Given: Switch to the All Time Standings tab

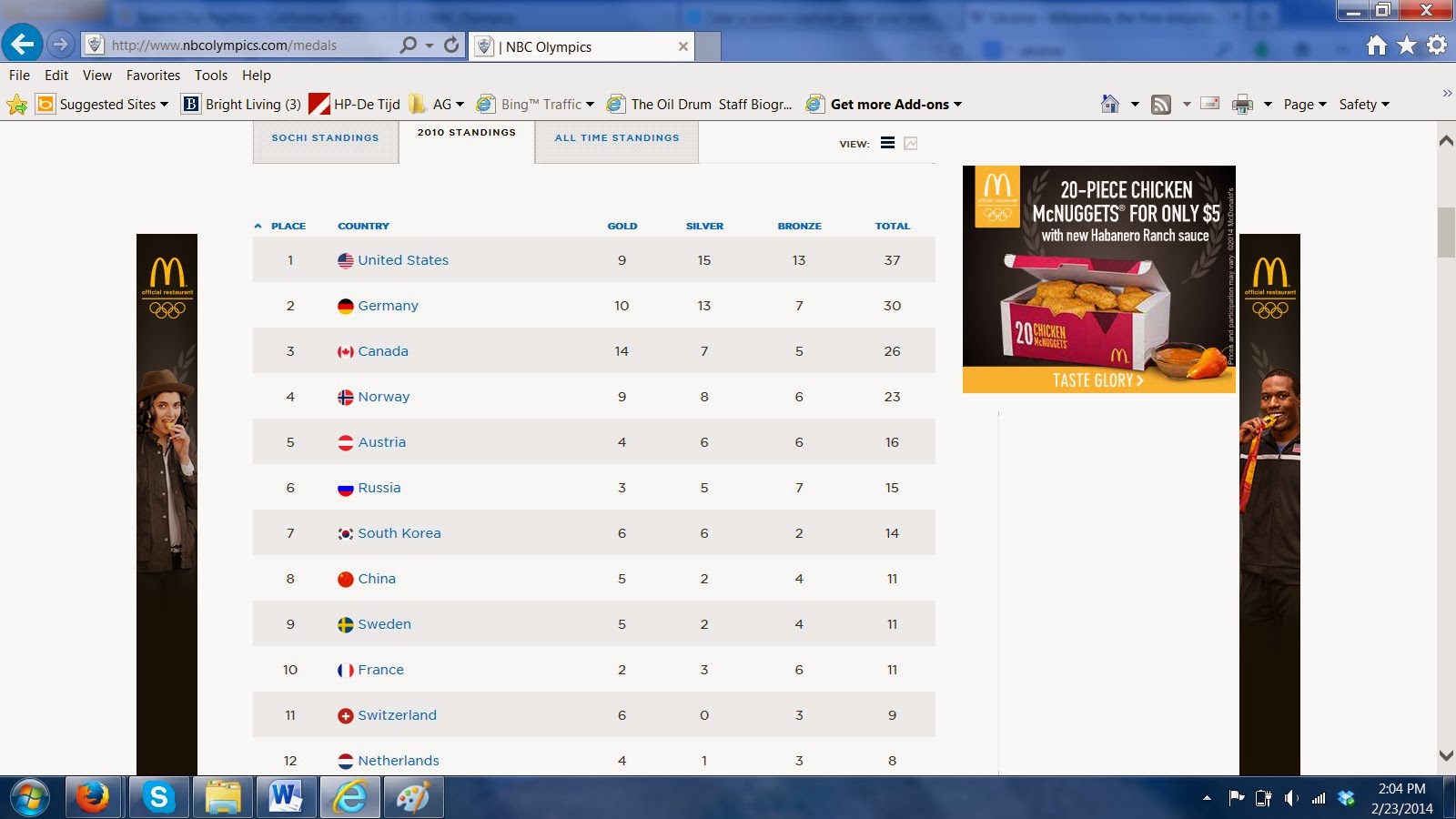Looking at the screenshot, I should 617,142.
